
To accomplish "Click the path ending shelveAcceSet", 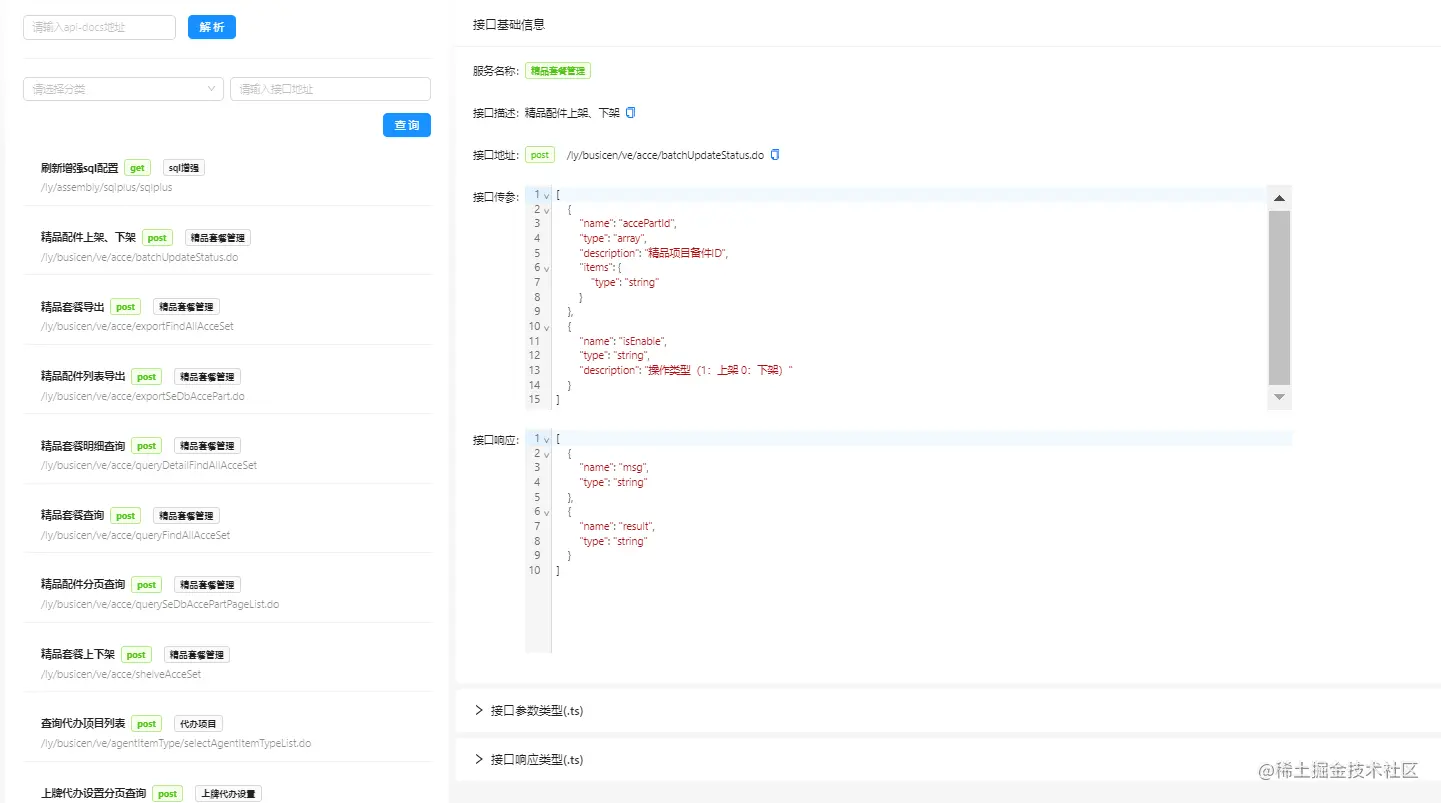I will (121, 674).
